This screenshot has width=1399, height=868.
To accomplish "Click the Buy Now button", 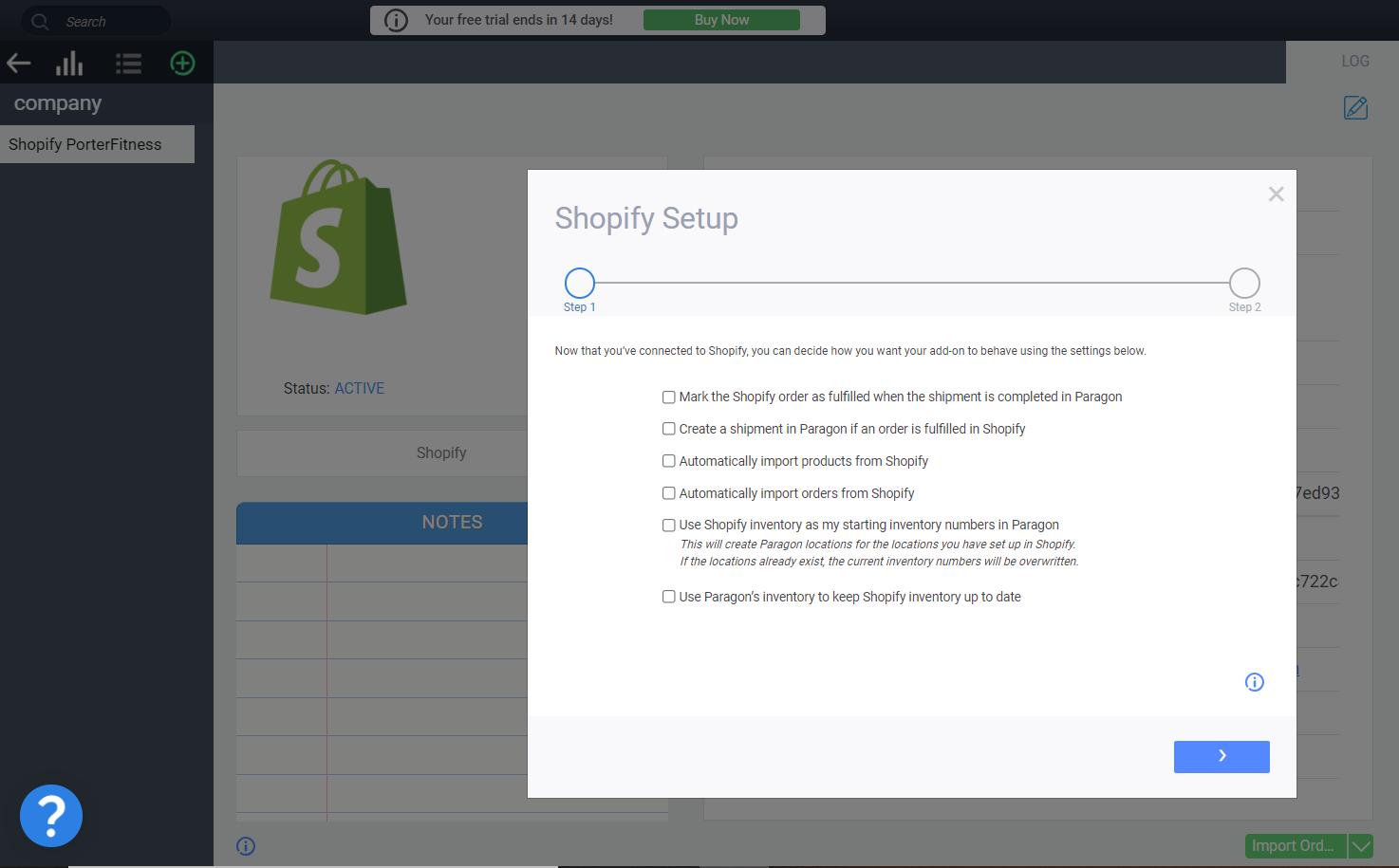I will pos(721,20).
